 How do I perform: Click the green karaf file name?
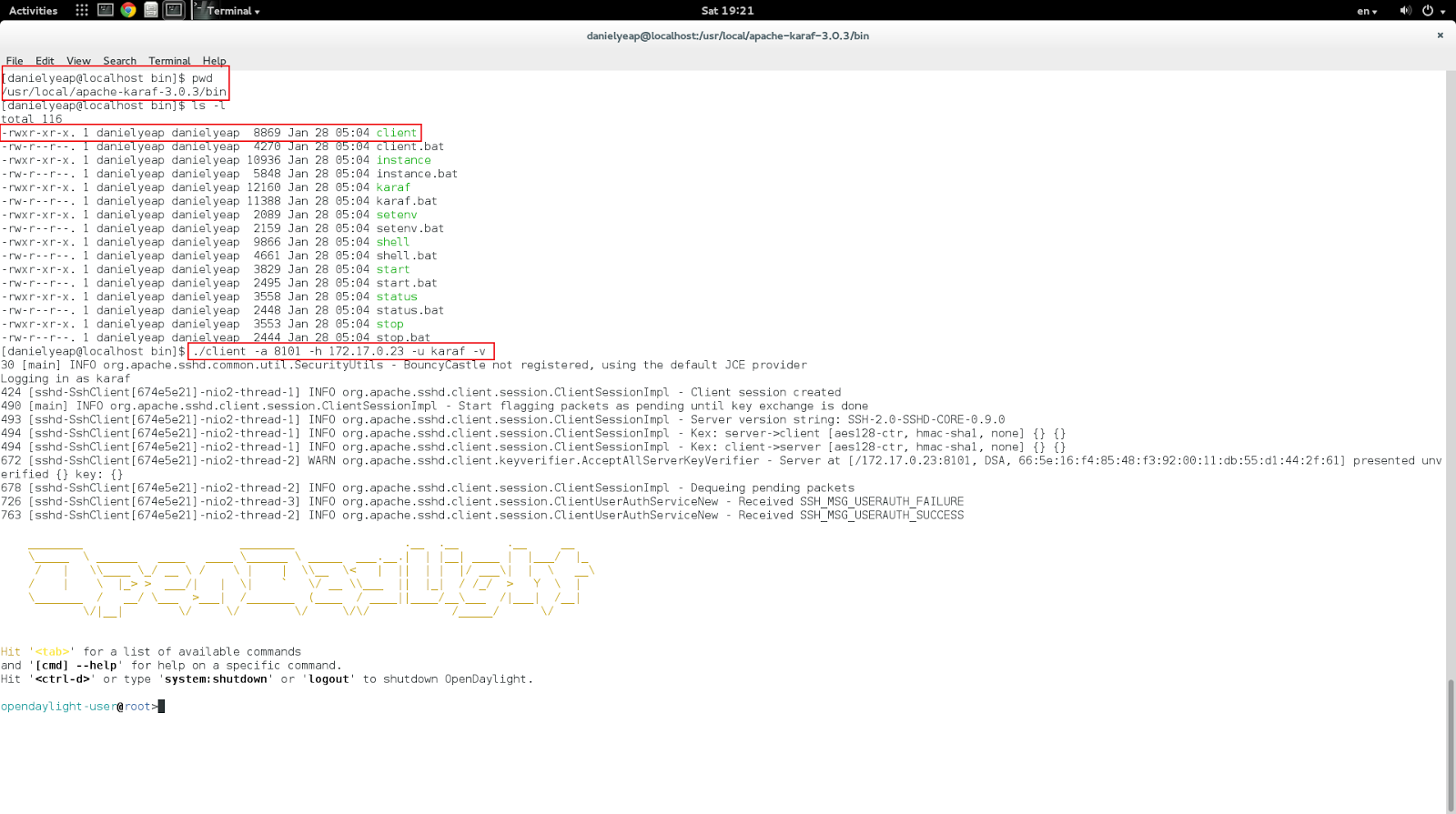393,187
